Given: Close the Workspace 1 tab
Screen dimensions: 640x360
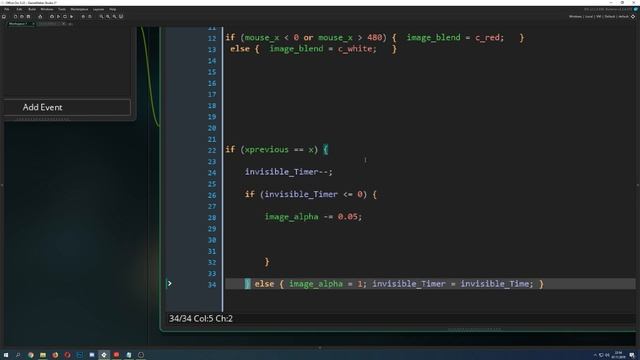Looking at the screenshot, I should click(x=33, y=24).
